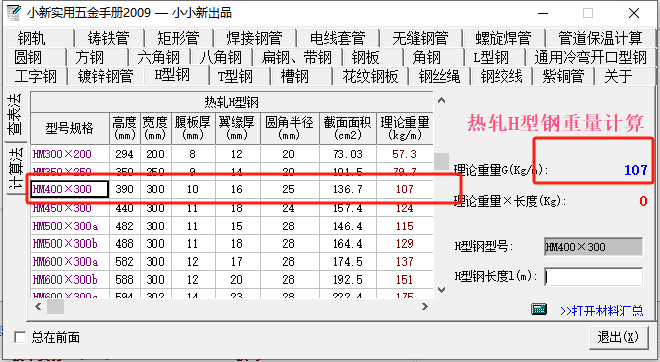Click the vertical scrollbar thumb of table

click(441, 161)
